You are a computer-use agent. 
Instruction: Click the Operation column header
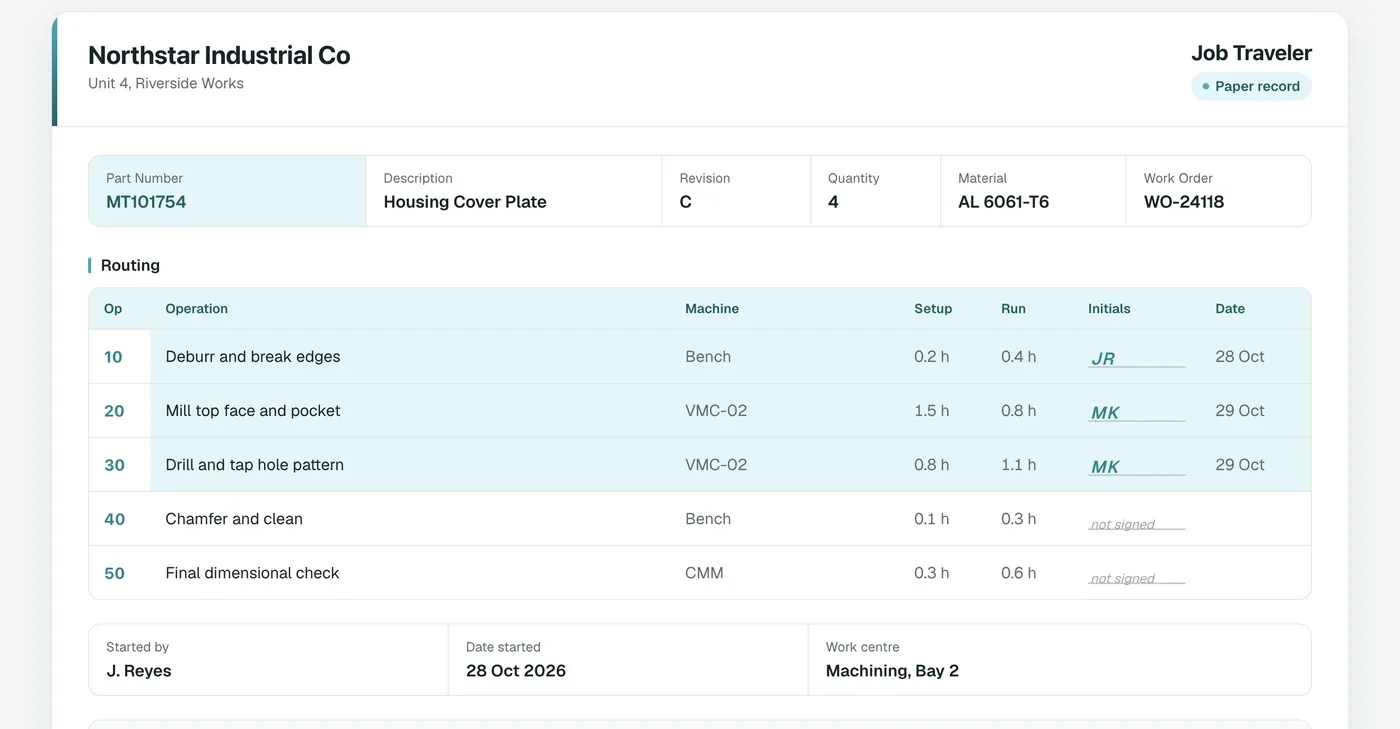click(x=196, y=309)
